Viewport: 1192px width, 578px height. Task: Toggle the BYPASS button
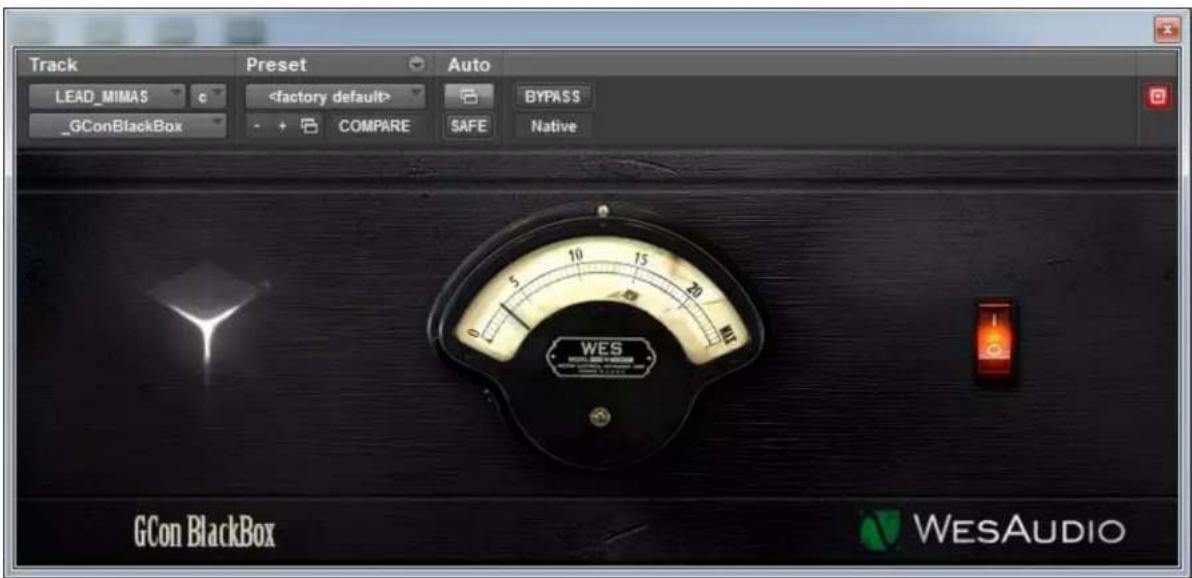pyautogui.click(x=553, y=97)
